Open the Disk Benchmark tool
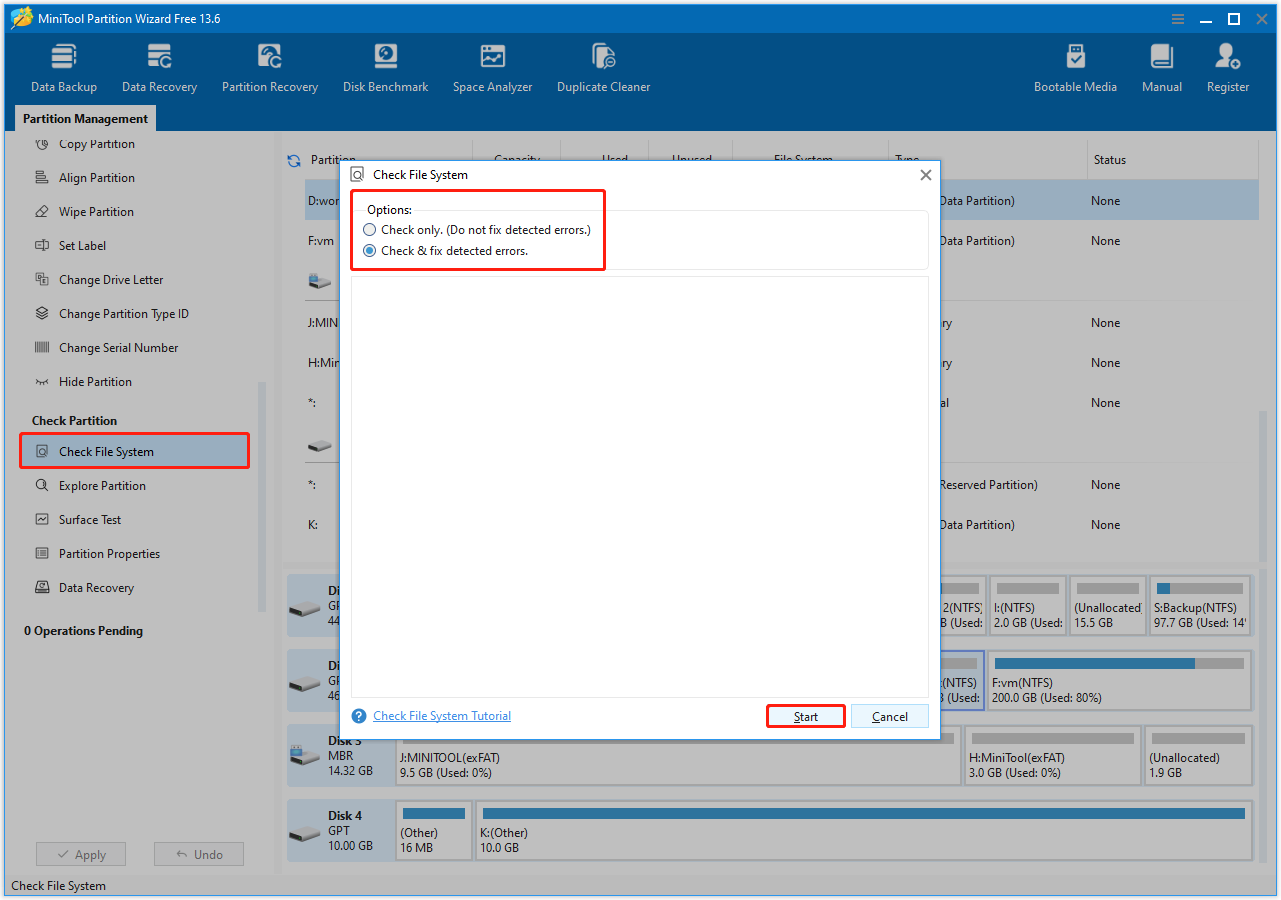The height and width of the screenshot is (900, 1281). coord(385,65)
